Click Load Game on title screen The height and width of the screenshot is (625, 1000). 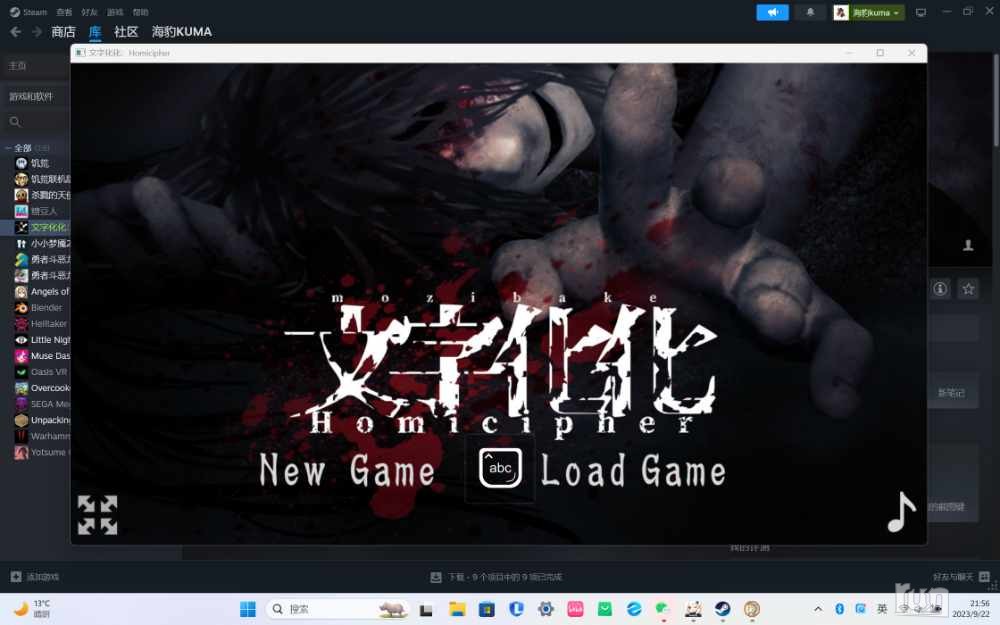pos(633,471)
